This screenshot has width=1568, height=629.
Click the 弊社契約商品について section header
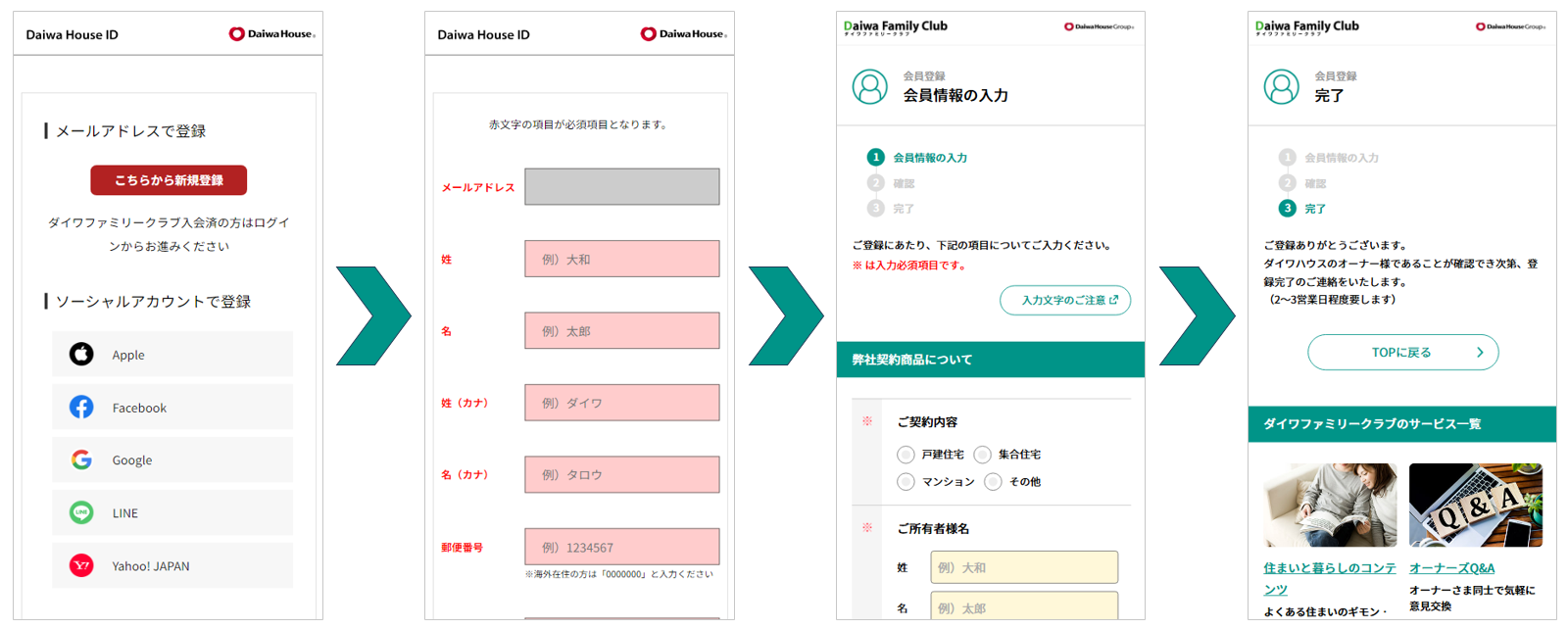(991, 360)
